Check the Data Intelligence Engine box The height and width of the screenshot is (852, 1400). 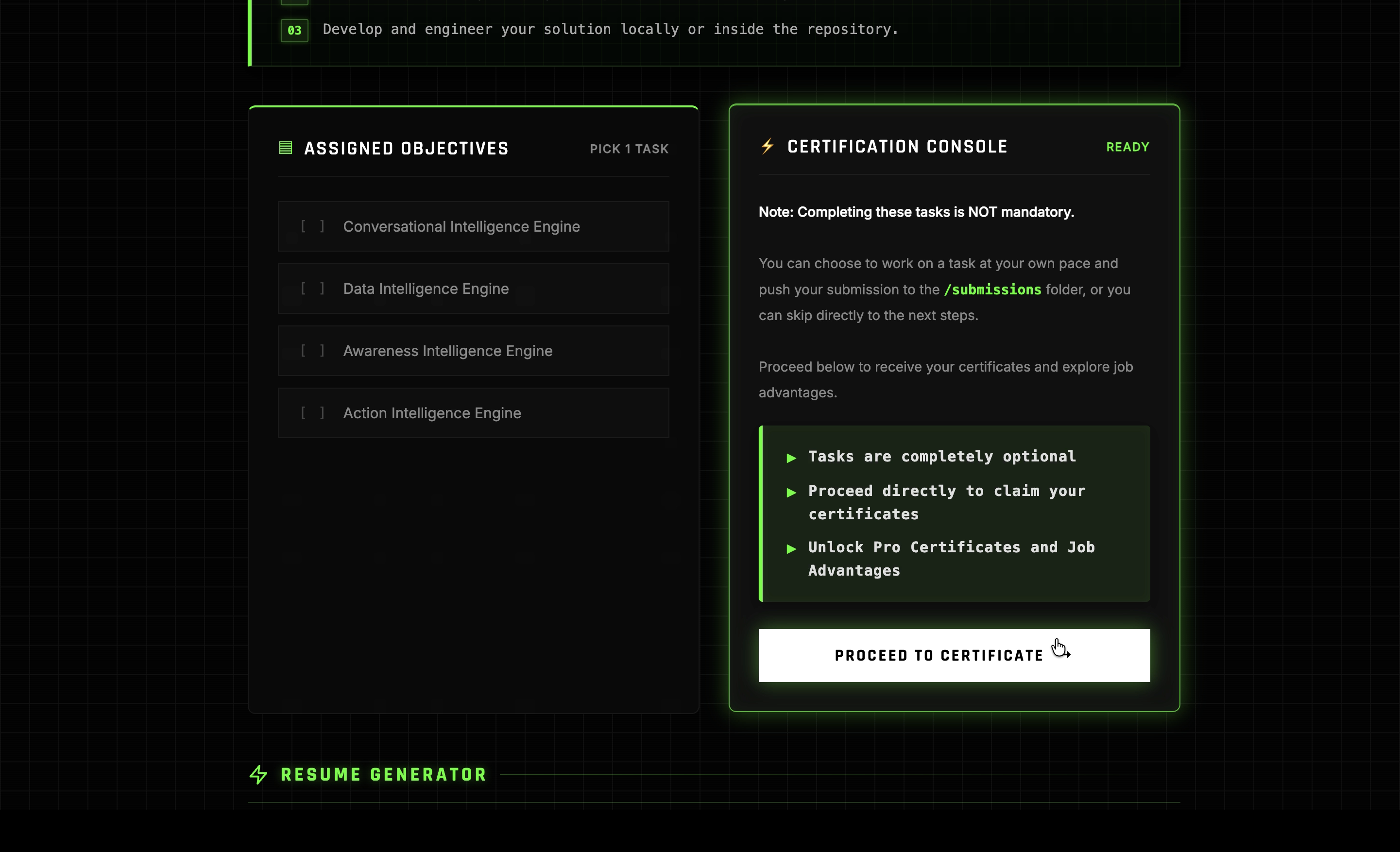coord(312,289)
